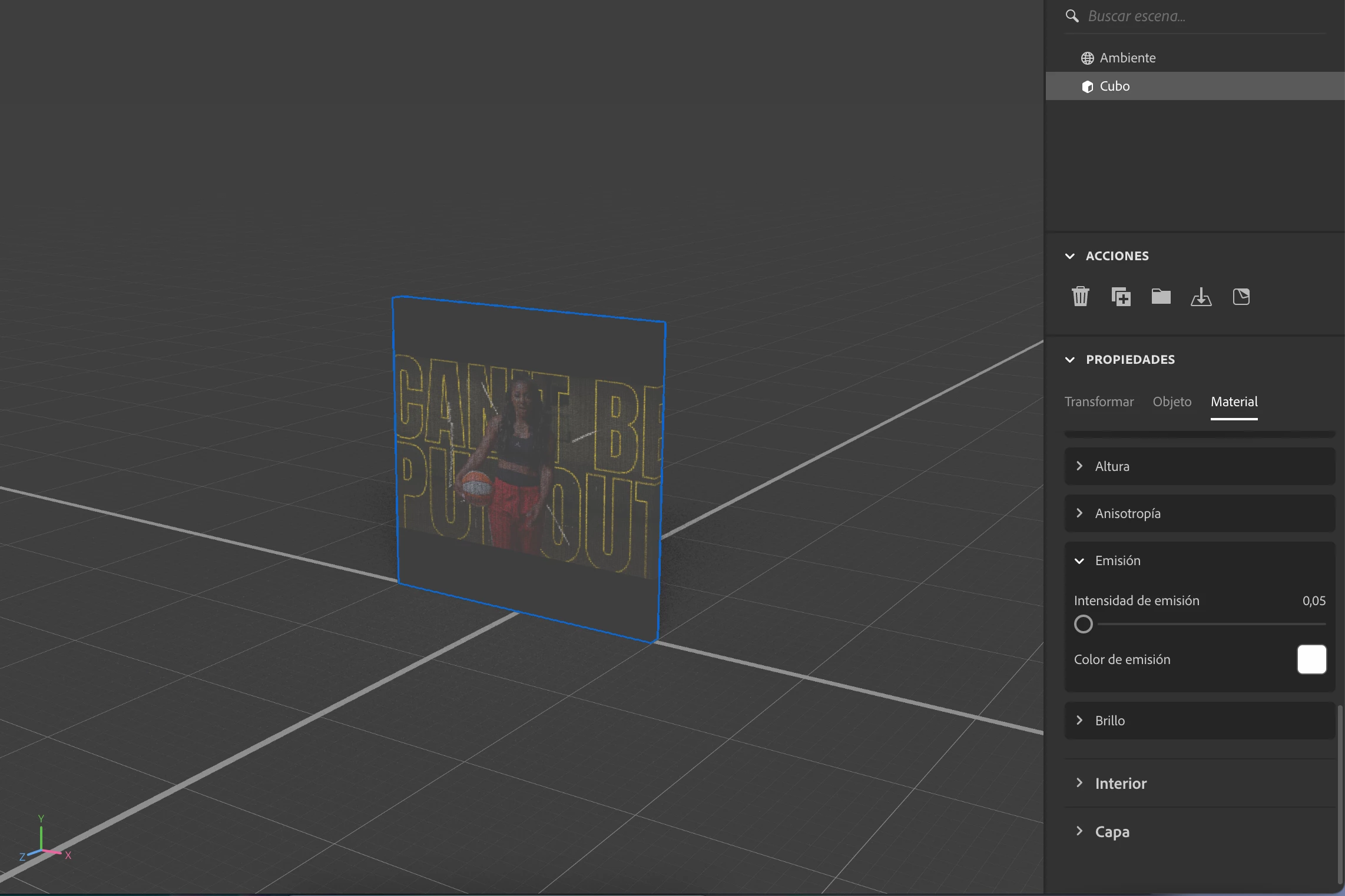Click the sticker placement icon in Acciones
This screenshot has height=896, width=1345.
coord(1241,297)
